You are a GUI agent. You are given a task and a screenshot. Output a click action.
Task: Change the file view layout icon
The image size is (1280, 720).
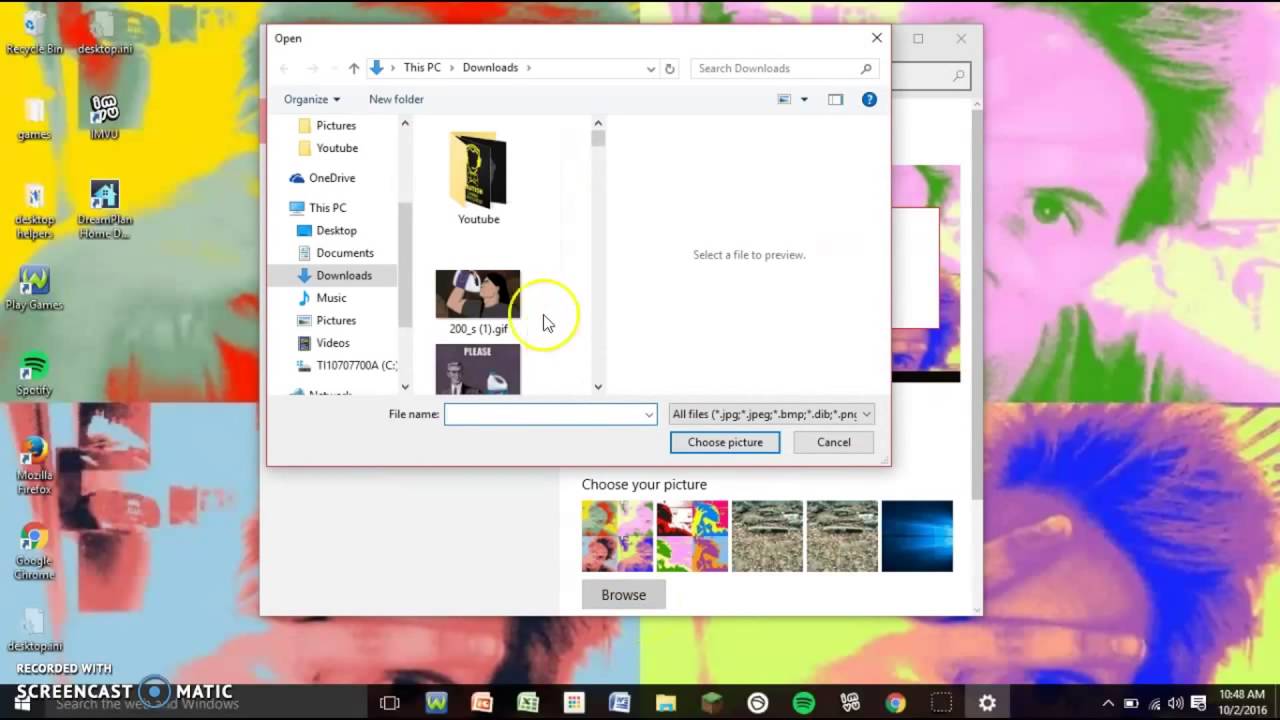tap(785, 99)
